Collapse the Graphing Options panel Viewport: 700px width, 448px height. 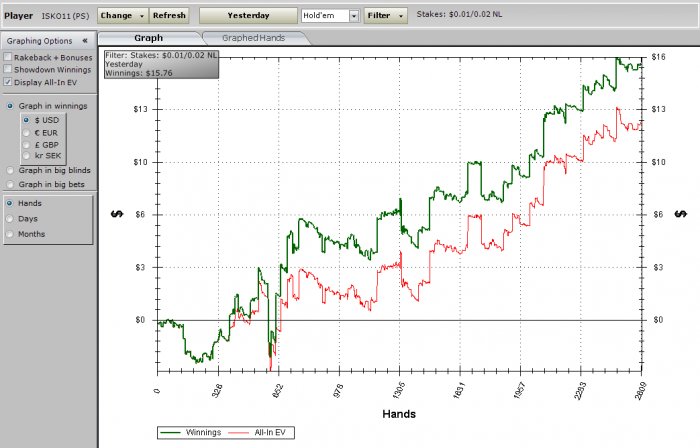tap(85, 41)
